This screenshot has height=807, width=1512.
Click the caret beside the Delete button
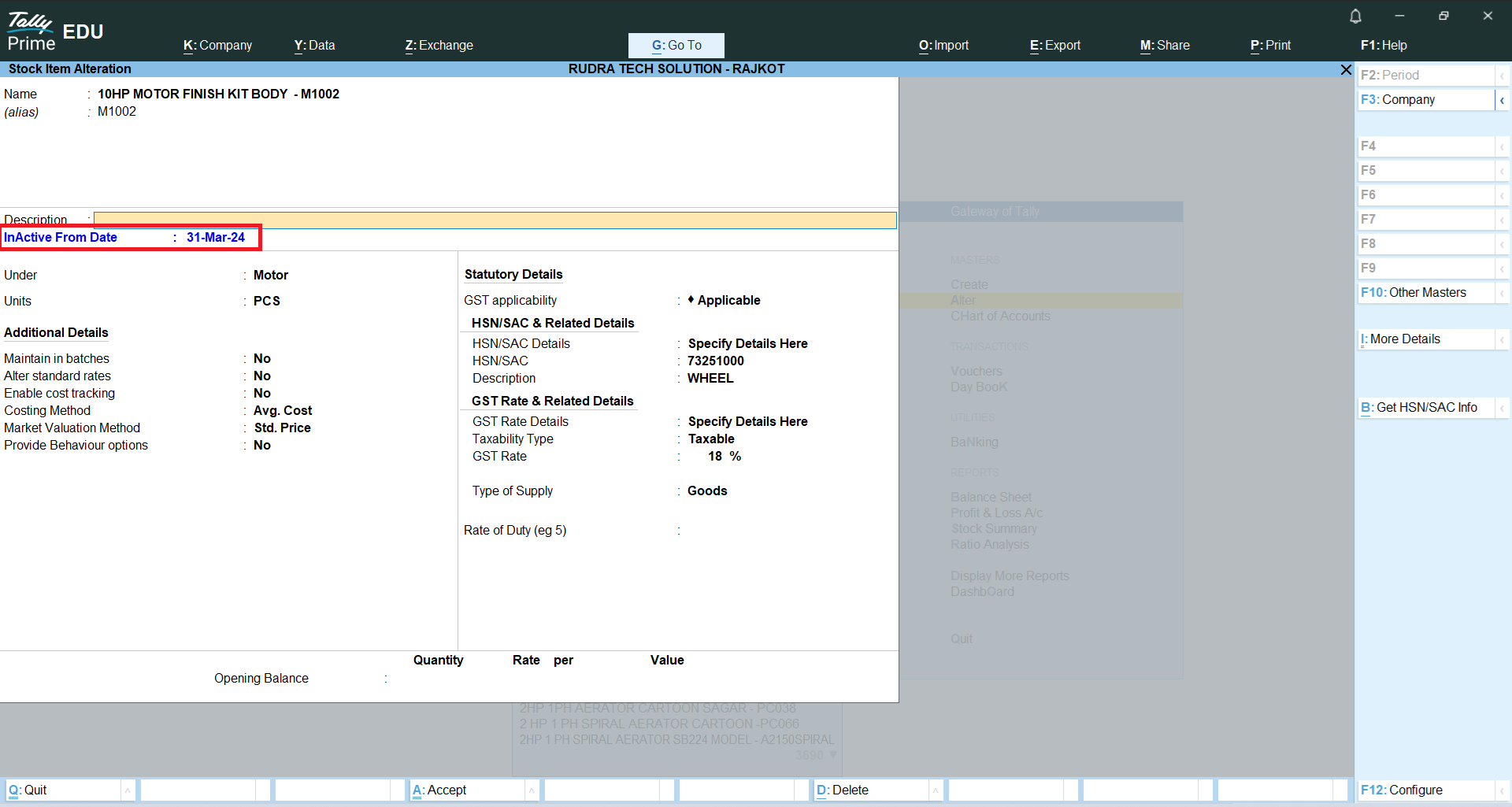tap(936, 790)
